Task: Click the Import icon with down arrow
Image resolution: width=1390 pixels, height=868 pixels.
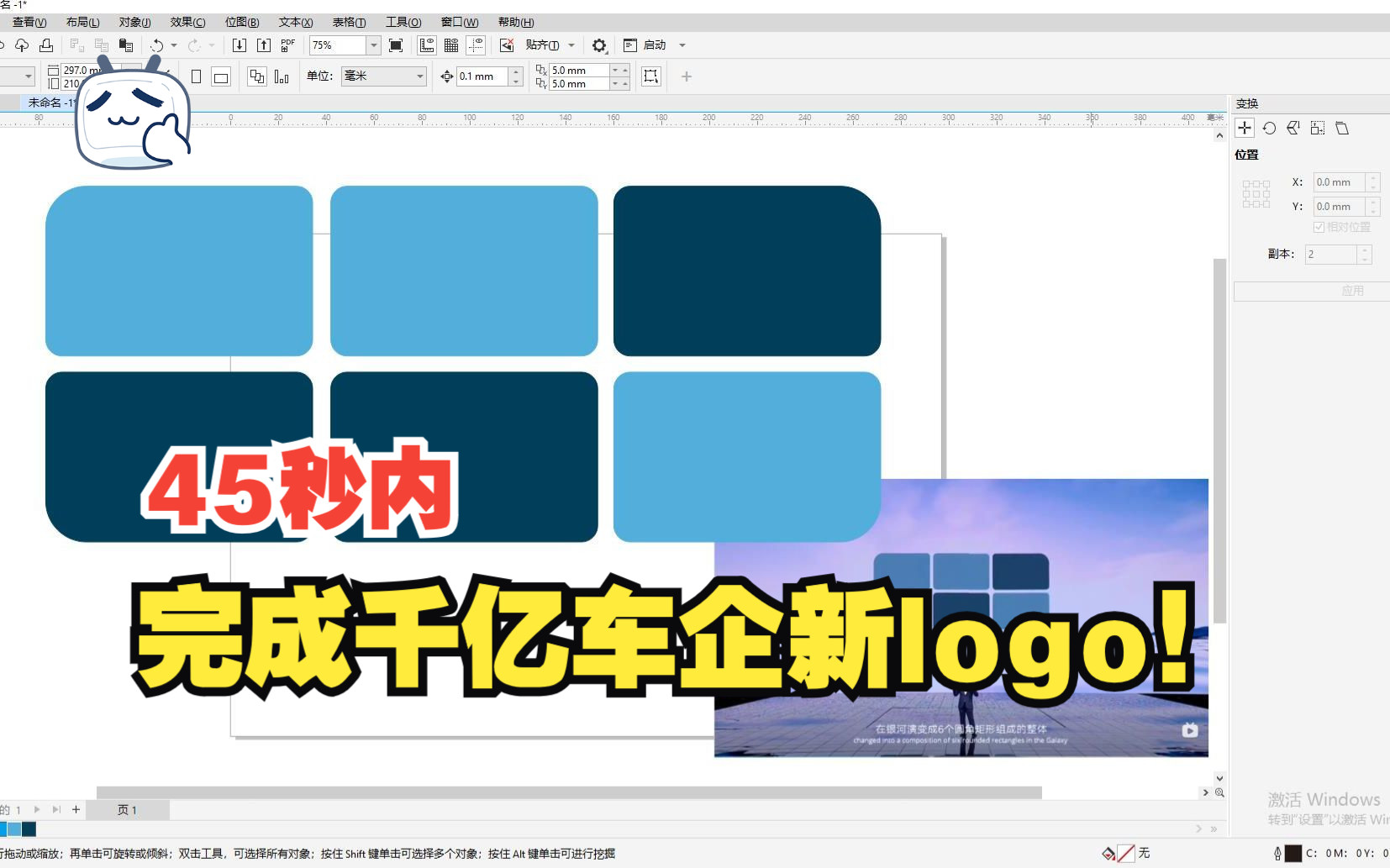Action: tap(240, 45)
